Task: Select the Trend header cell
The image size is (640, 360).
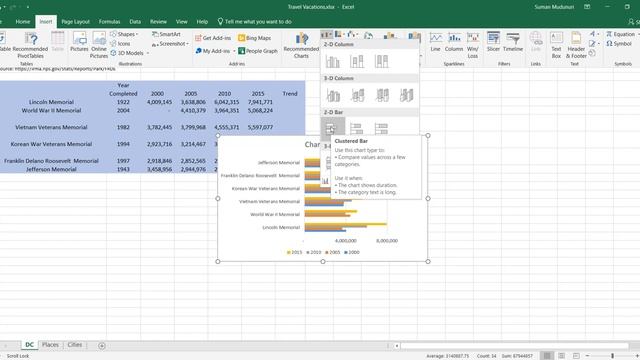Action: [x=290, y=93]
